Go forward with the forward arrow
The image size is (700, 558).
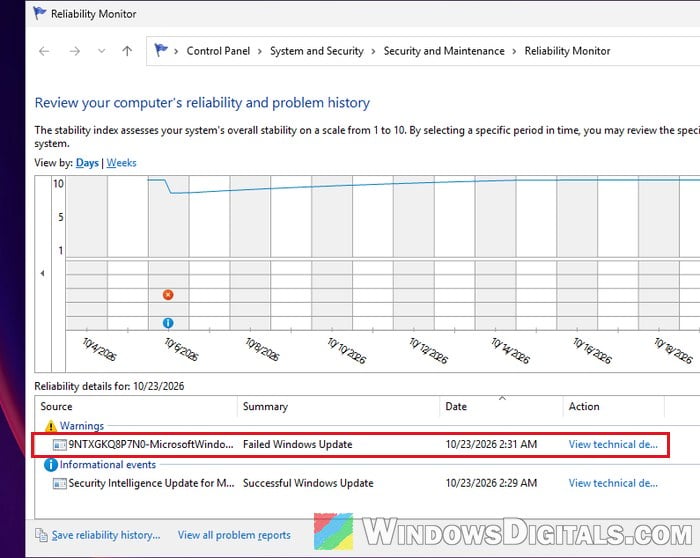[75, 51]
